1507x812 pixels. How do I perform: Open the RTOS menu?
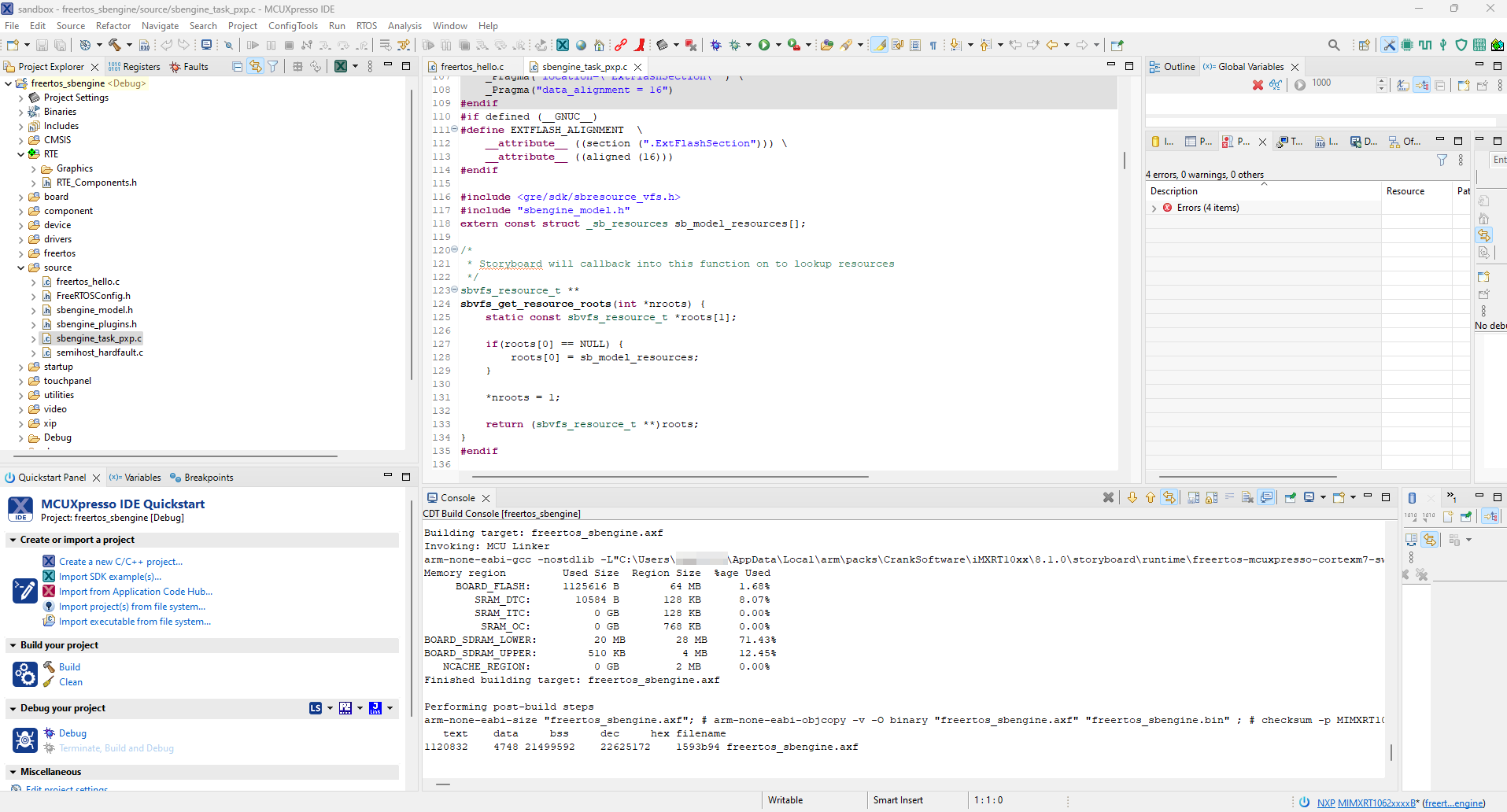tap(366, 25)
